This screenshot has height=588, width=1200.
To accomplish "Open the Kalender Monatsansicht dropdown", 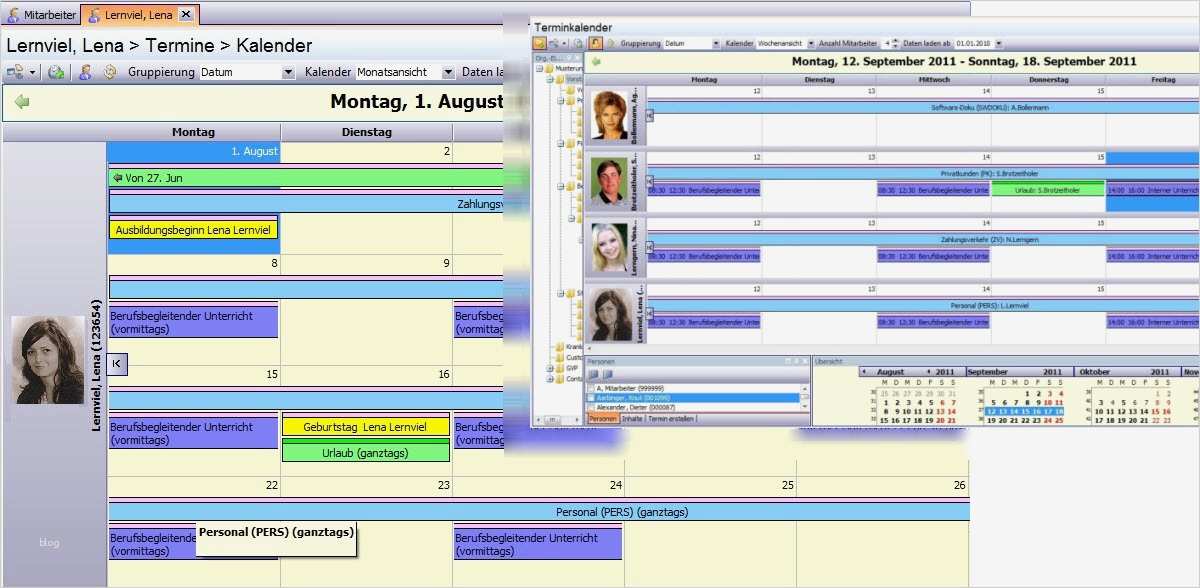I will pos(447,72).
